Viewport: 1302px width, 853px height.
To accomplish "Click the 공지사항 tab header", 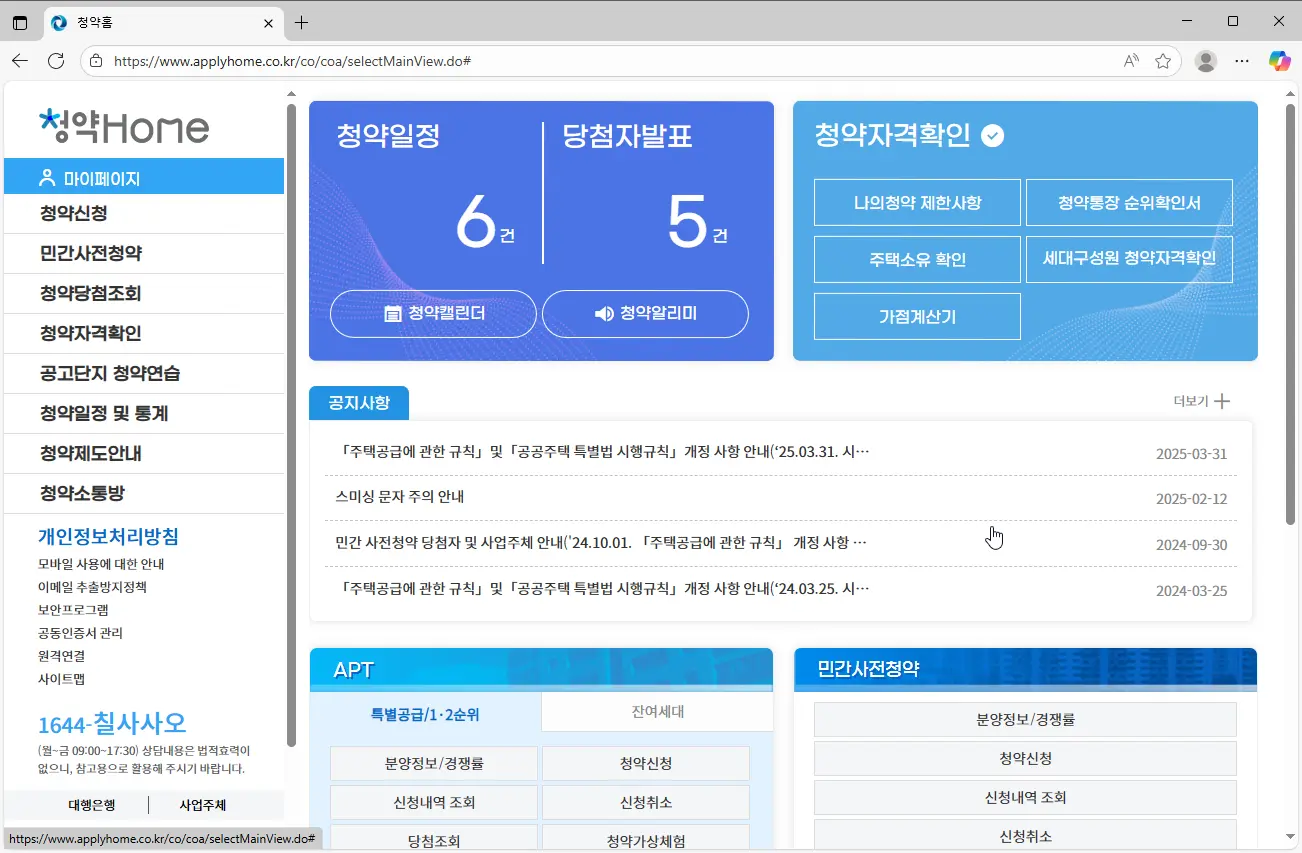I will coord(359,403).
